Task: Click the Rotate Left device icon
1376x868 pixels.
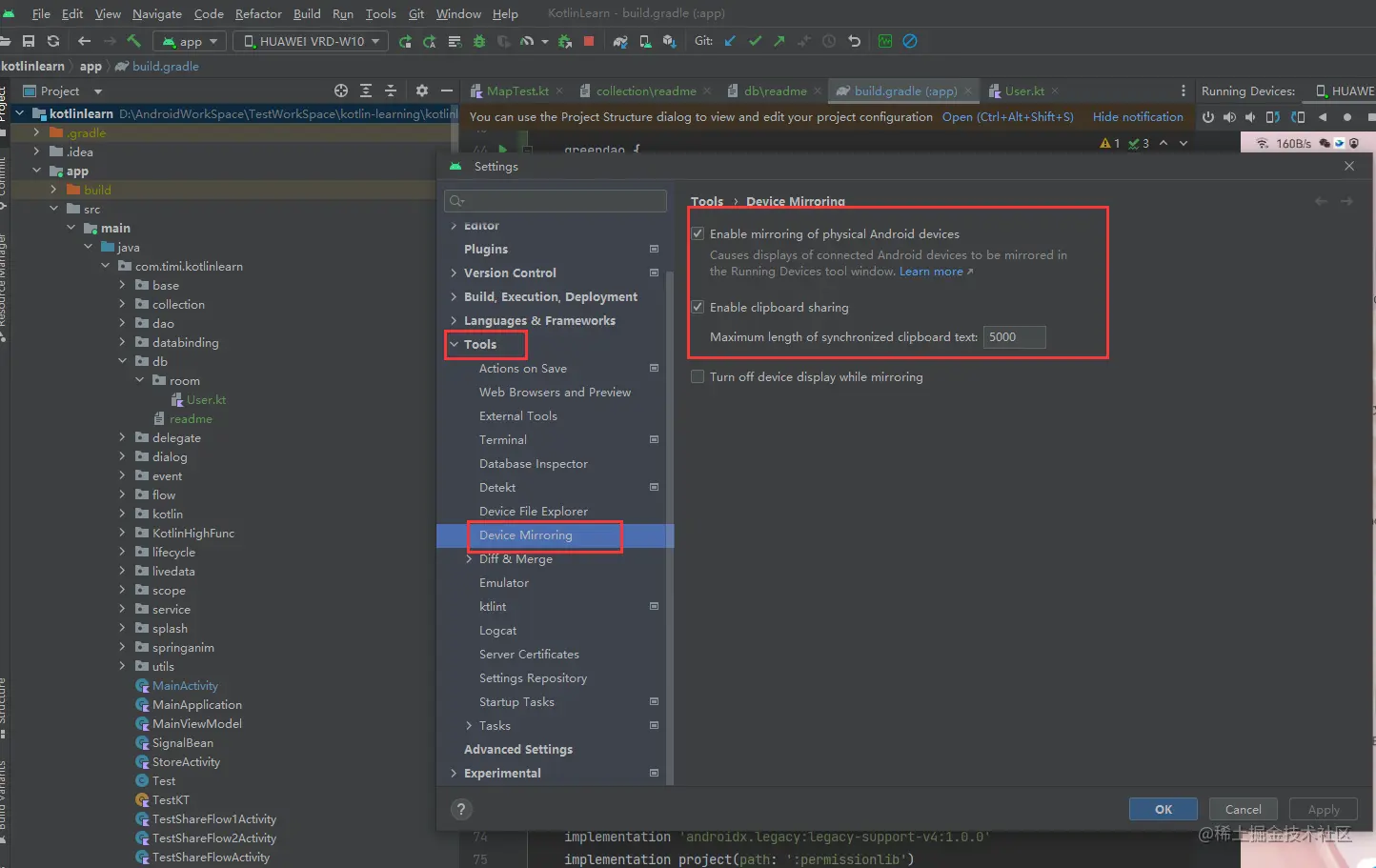Action: tap(1273, 117)
